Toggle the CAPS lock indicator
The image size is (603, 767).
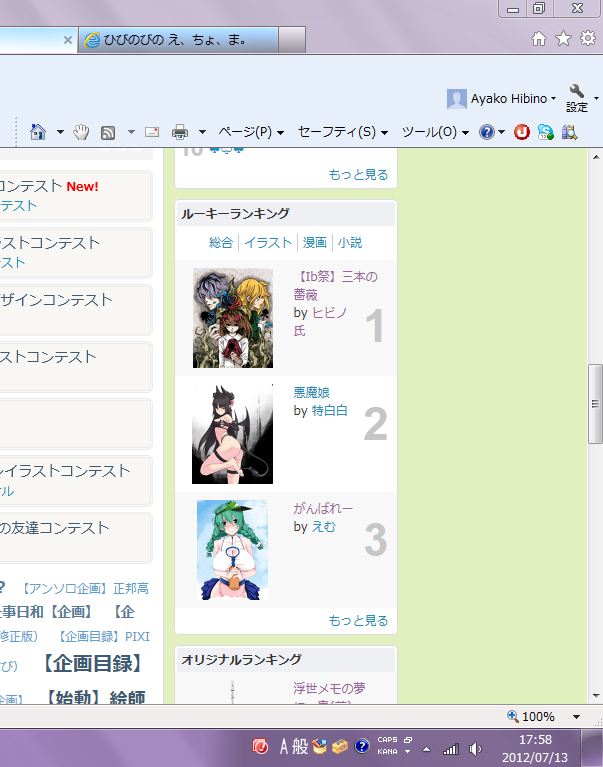(387, 740)
